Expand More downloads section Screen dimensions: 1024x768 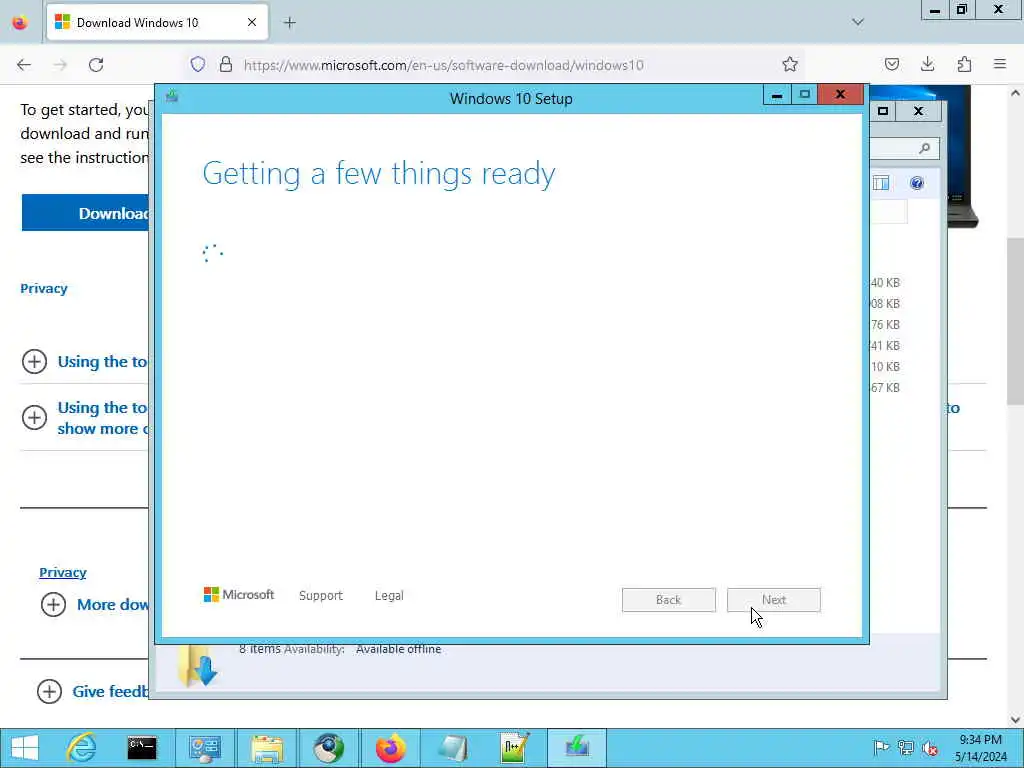[x=53, y=604]
